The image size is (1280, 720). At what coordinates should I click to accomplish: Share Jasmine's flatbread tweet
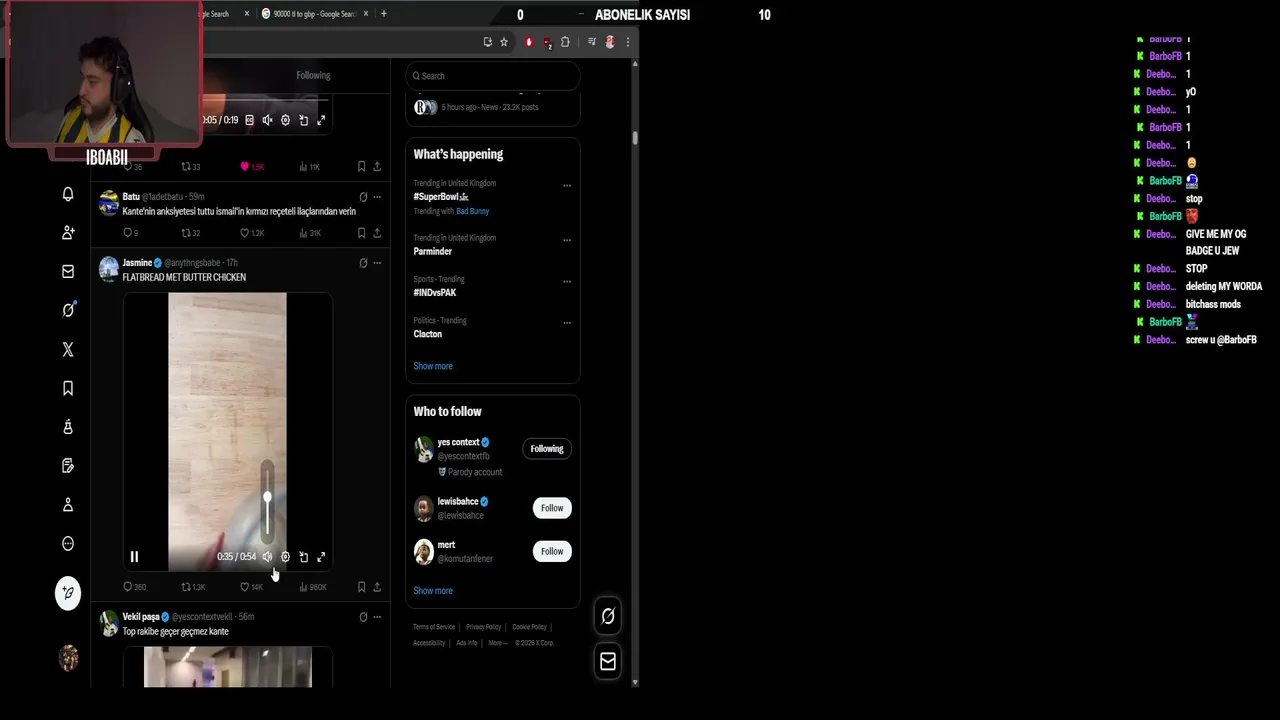[x=377, y=587]
